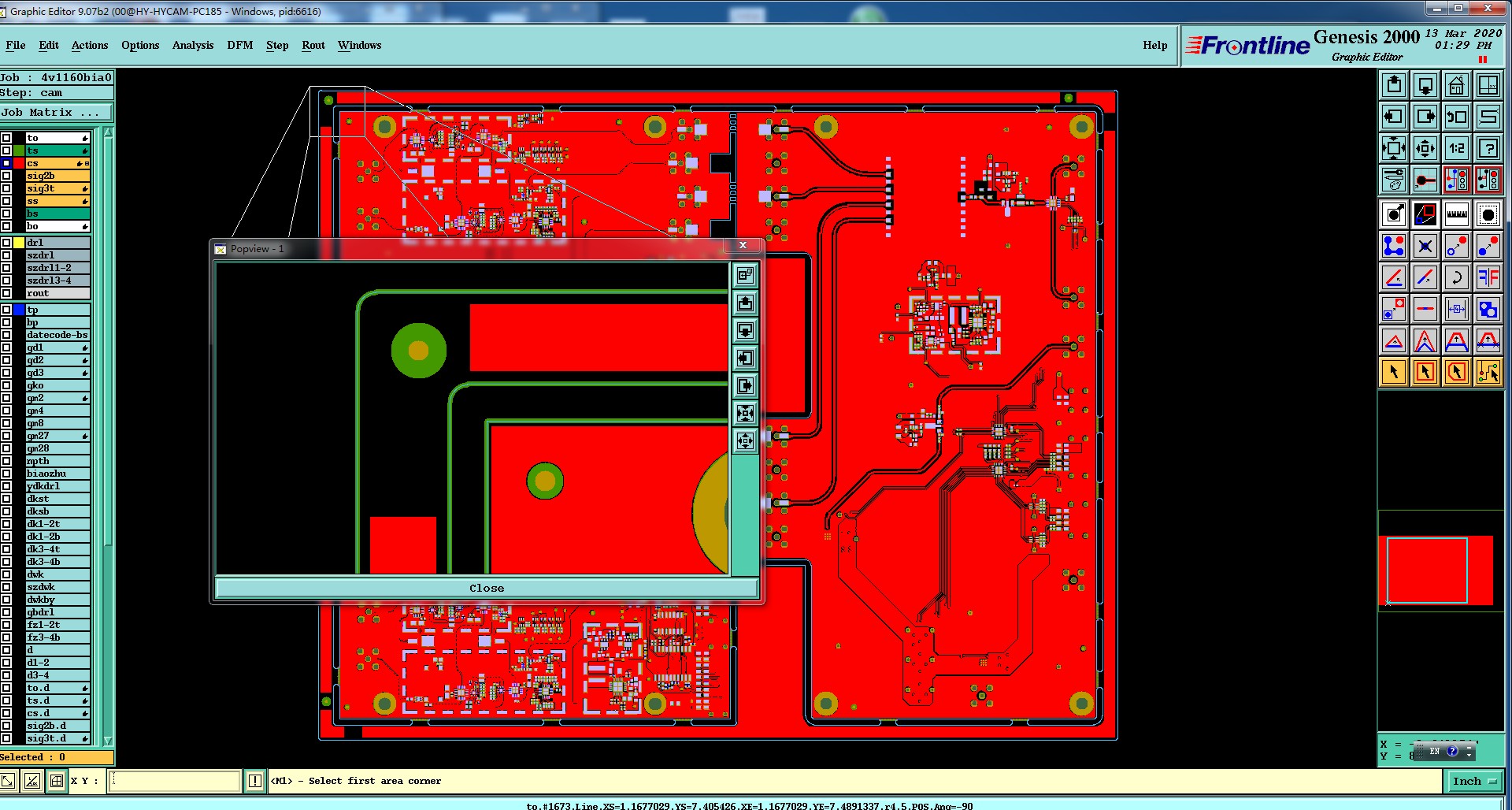
Task: Click the Home view icon
Action: coord(1456,85)
